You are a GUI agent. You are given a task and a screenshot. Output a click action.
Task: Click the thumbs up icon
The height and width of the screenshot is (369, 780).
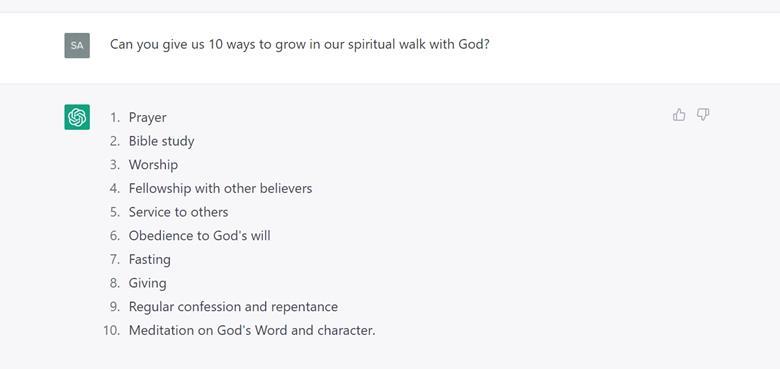click(x=679, y=115)
